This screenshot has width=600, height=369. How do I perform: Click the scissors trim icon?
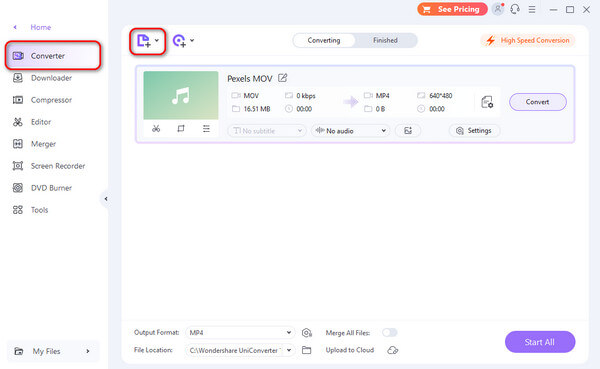click(156, 129)
